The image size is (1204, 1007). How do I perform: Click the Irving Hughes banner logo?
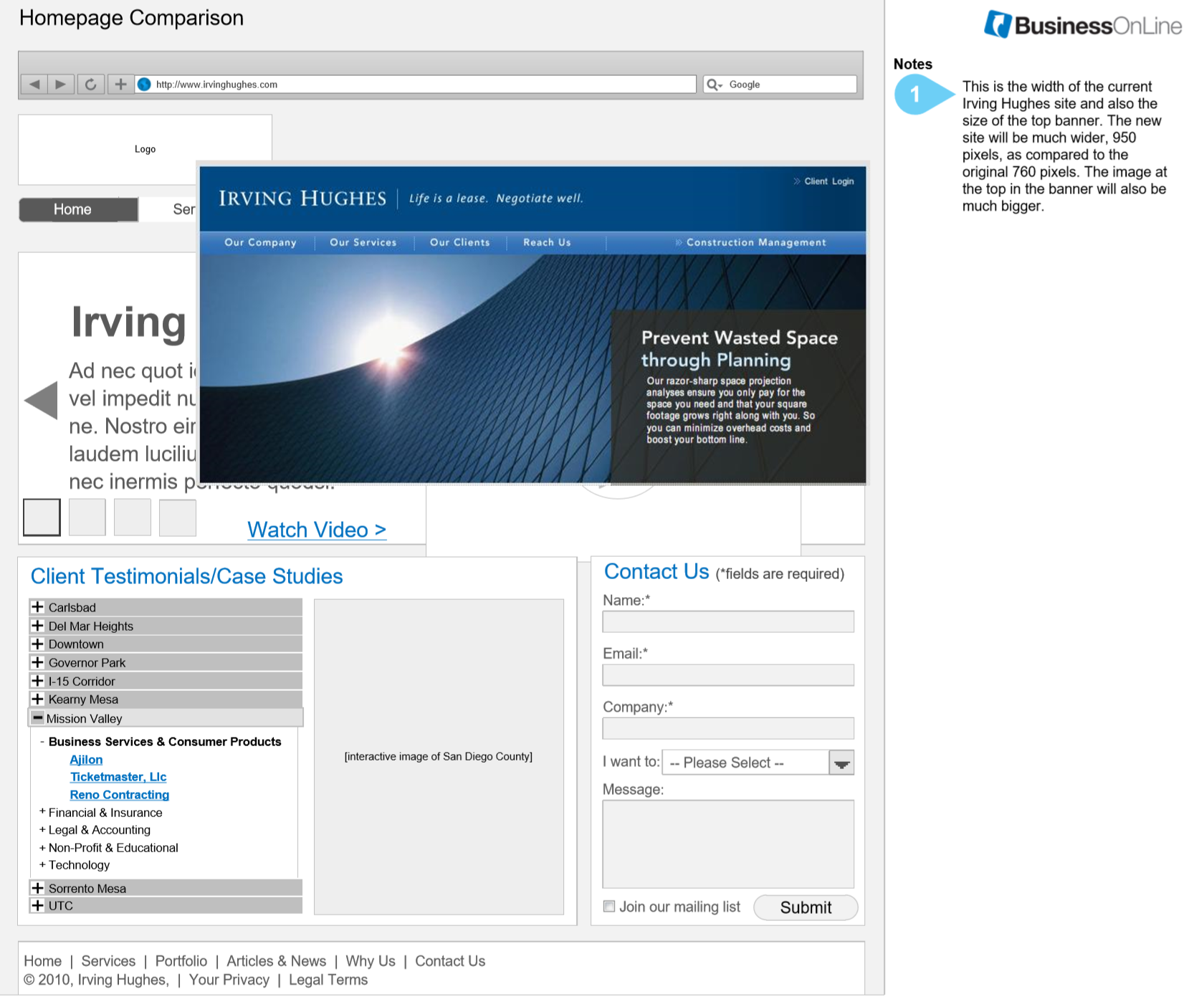click(302, 198)
